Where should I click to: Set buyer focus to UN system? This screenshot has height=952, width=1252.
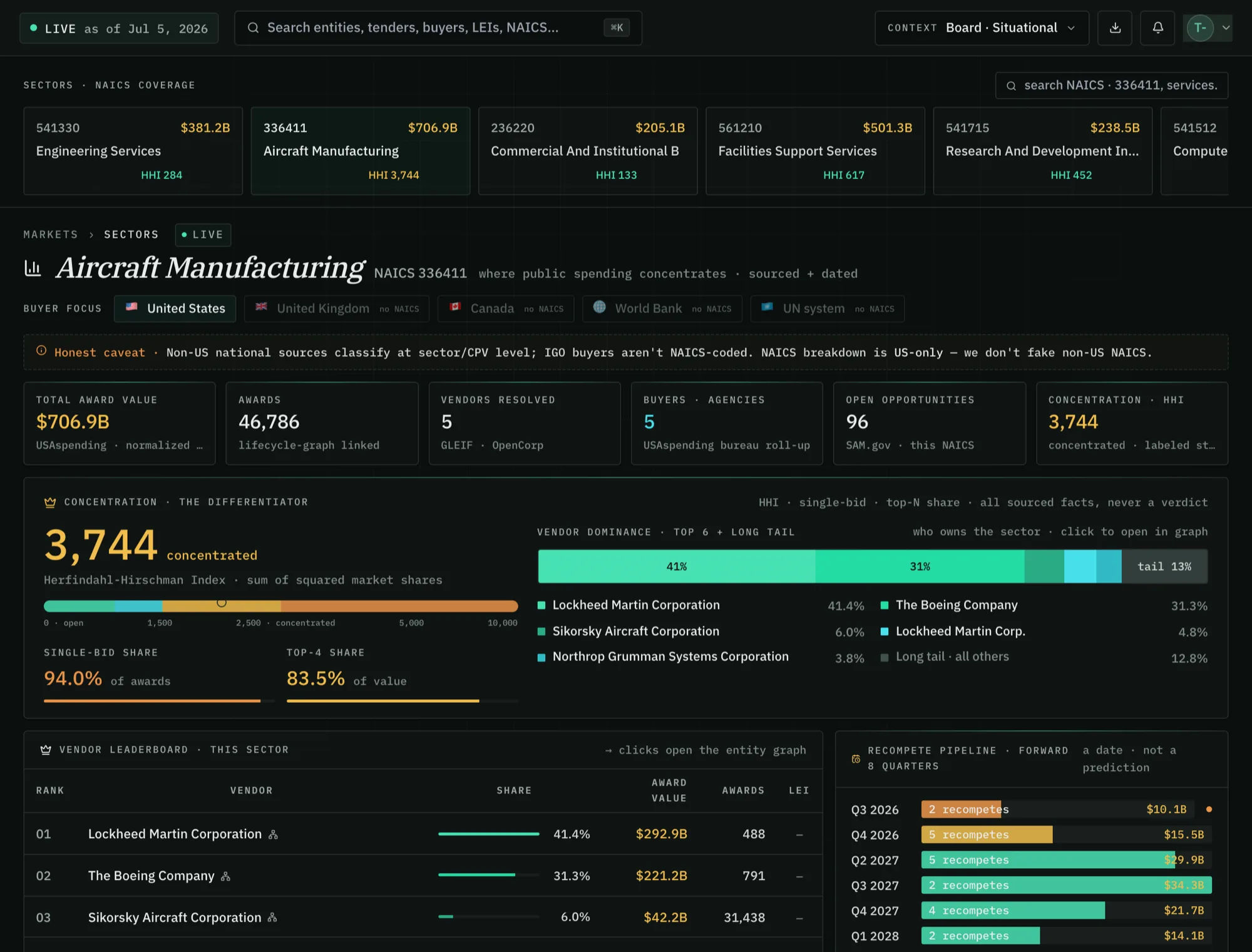(827, 309)
